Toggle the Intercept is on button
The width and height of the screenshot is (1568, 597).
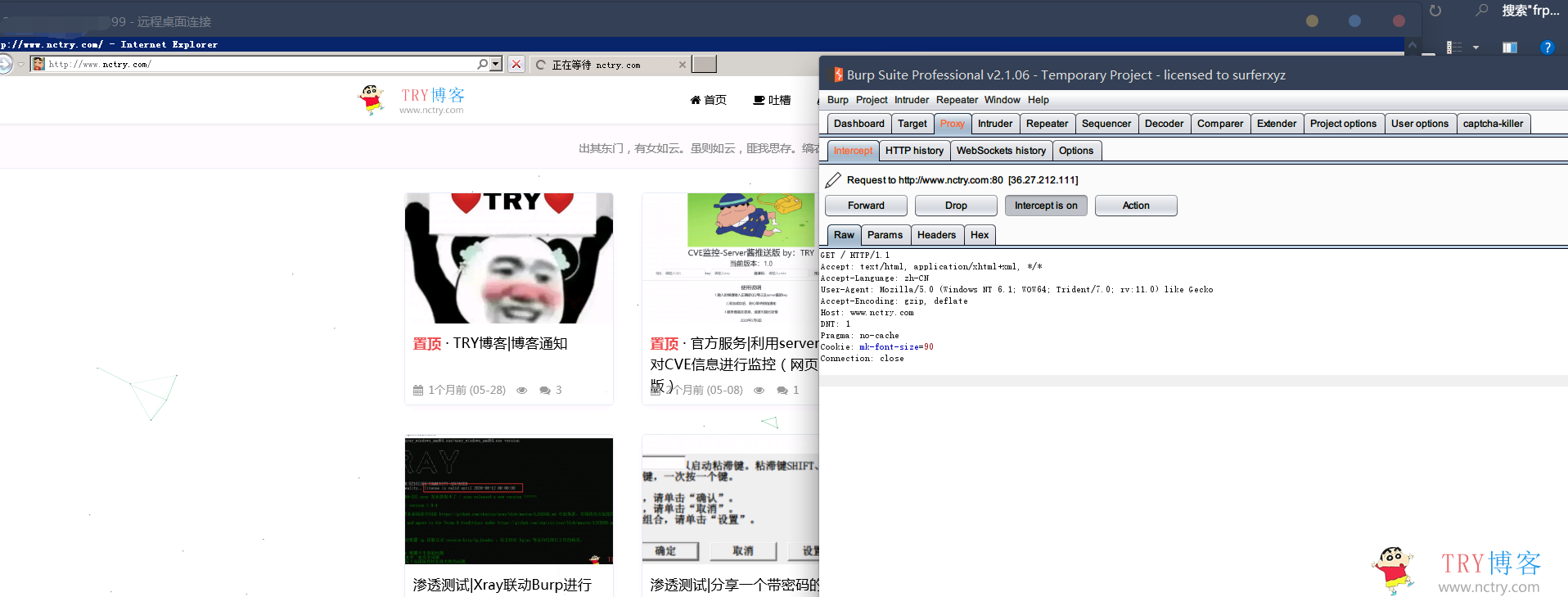click(1046, 206)
